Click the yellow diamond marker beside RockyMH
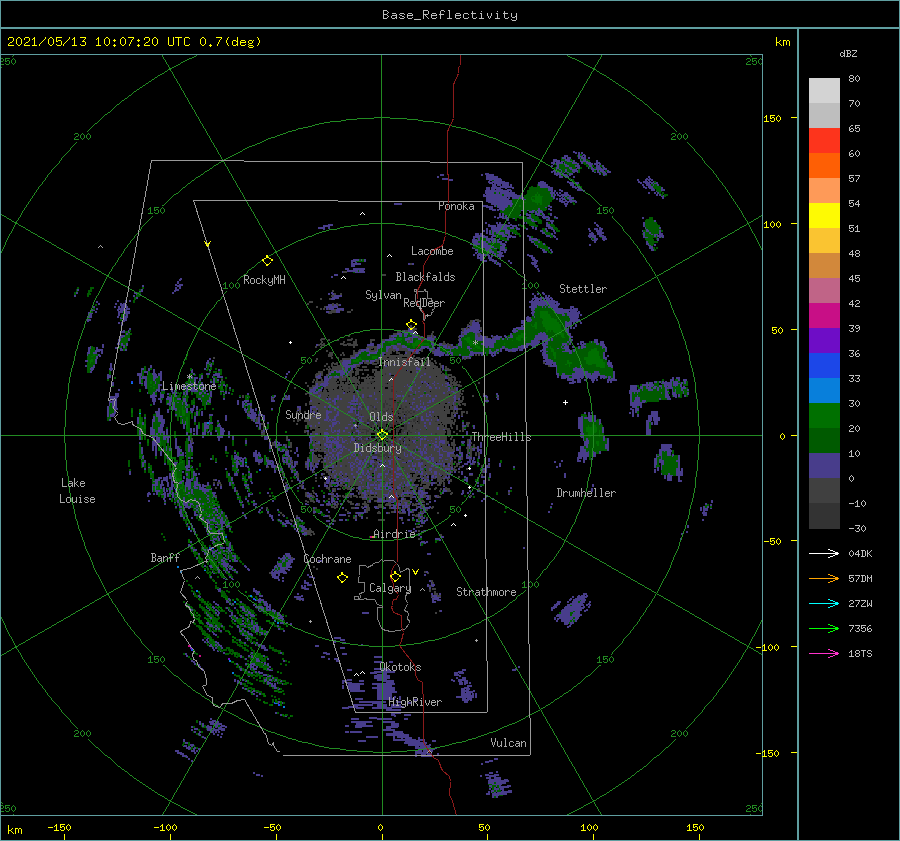This screenshot has width=900, height=841. [x=267, y=261]
